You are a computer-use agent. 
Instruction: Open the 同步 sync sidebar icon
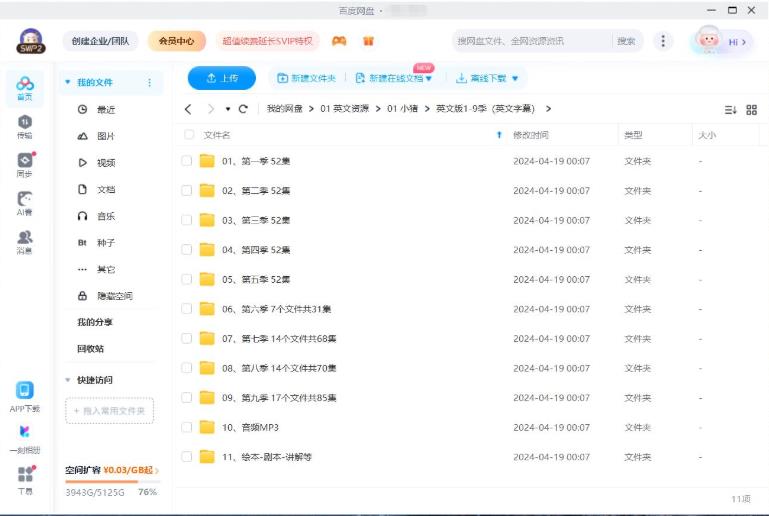pos(25,165)
